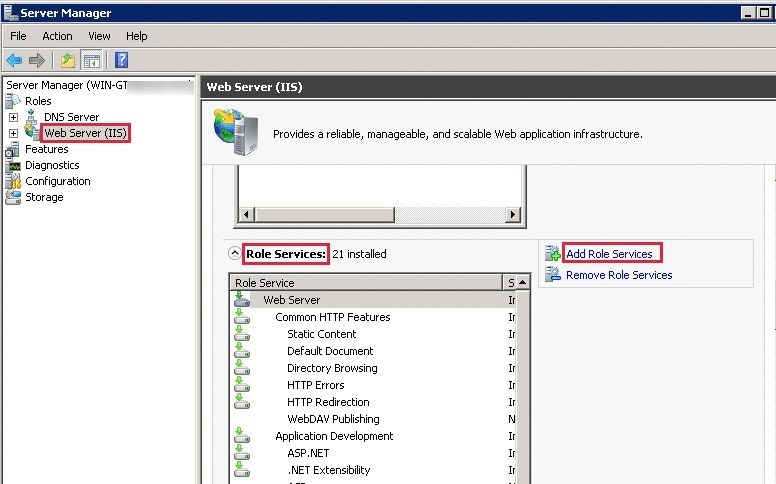This screenshot has height=484, width=776.
Task: Select Configuration in the console tree
Action: 57,181
